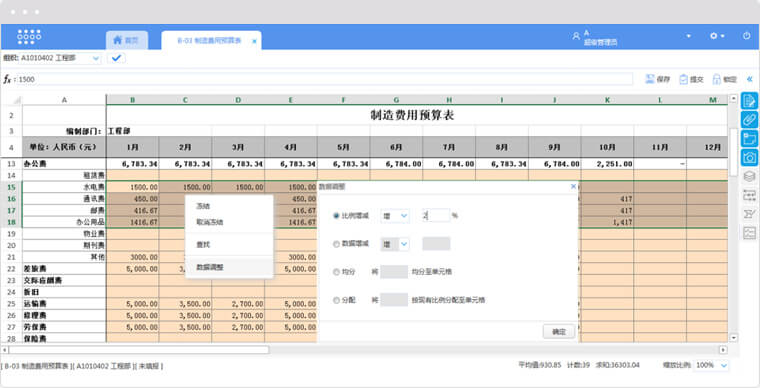Click the fx formula icon
The height and width of the screenshot is (388, 760).
(x=7, y=79)
